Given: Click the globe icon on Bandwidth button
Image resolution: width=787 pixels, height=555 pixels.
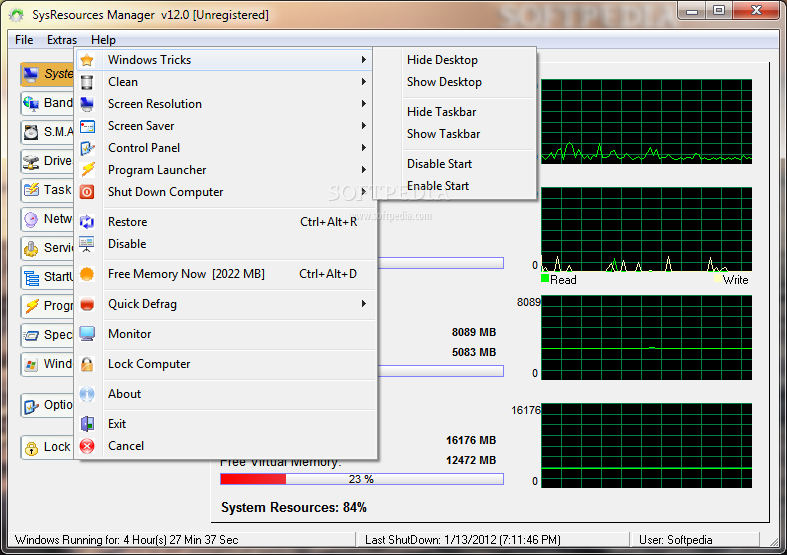Looking at the screenshot, I should click(x=31, y=103).
